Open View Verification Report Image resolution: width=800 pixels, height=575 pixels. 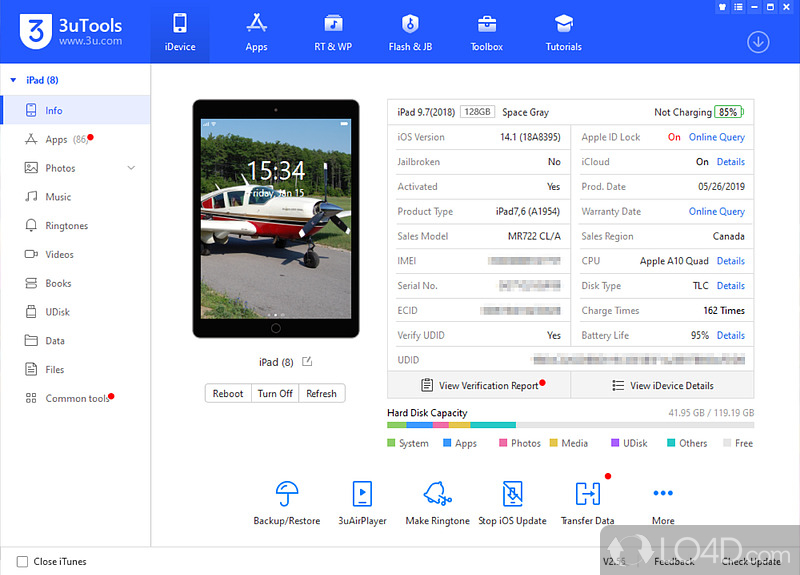pyautogui.click(x=479, y=385)
